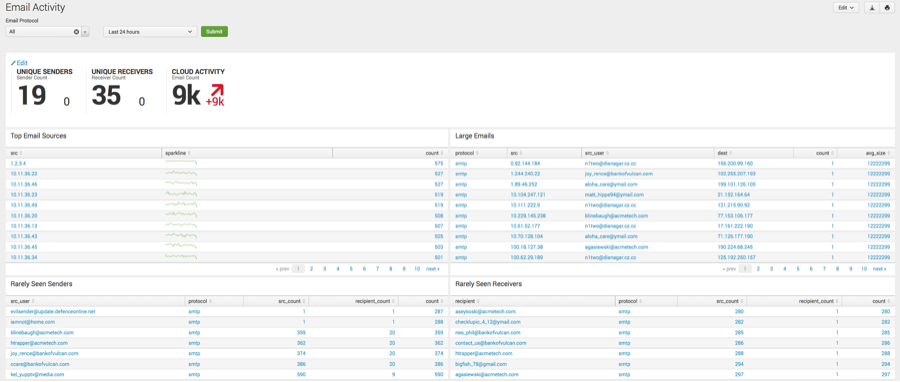Click the sparkline for 10.11.36.46
This screenshot has height=382, width=900.
[x=181, y=184]
